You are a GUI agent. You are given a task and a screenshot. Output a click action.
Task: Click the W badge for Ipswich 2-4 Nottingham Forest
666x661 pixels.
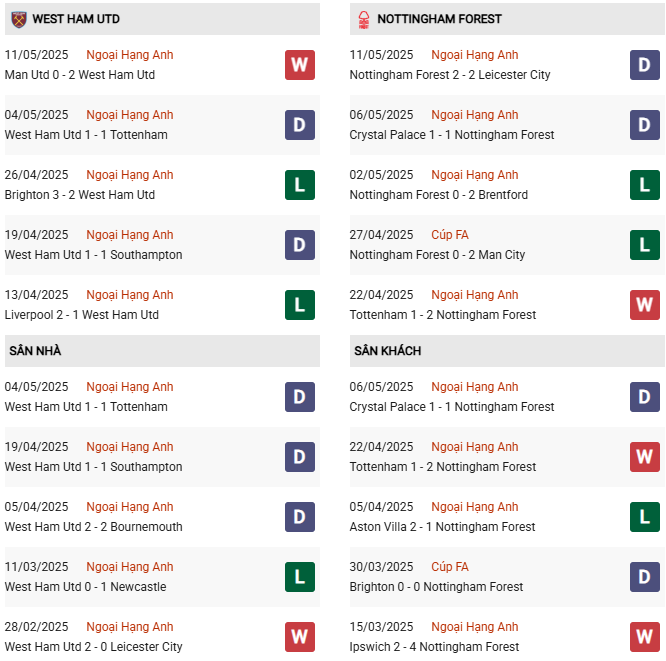coord(645,637)
